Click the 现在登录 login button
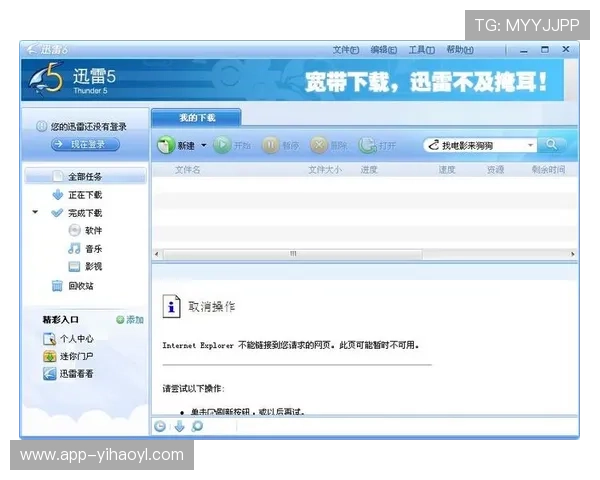The image size is (600, 480). tap(85, 144)
